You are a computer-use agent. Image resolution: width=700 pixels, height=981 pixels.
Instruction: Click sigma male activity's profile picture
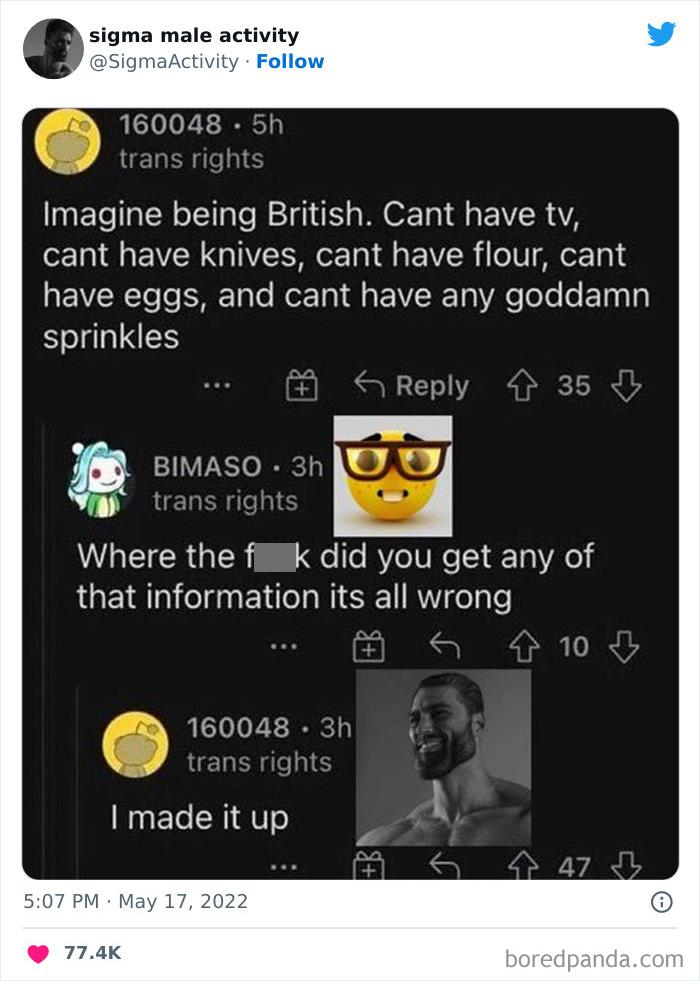pyautogui.click(x=52, y=47)
